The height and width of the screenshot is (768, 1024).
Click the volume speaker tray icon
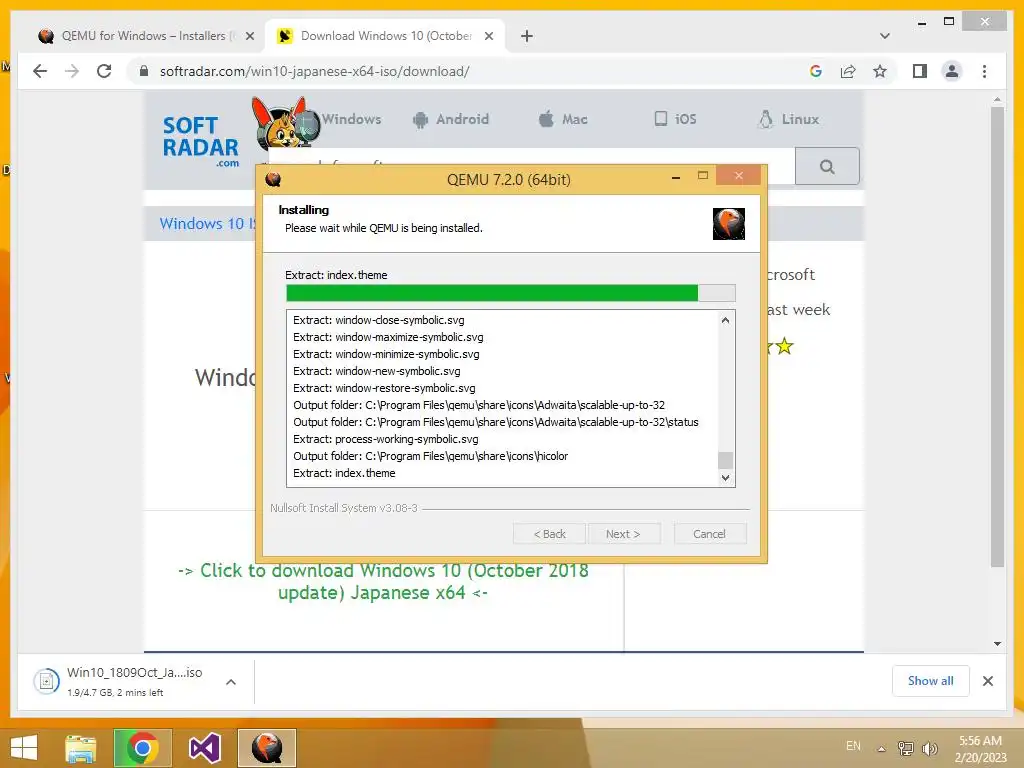pyautogui.click(x=929, y=748)
